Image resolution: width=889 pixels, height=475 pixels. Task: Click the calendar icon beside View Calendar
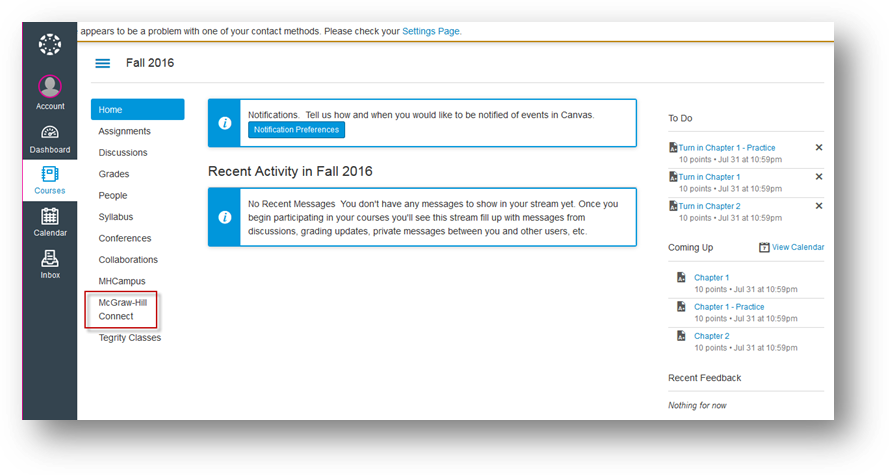pos(764,247)
